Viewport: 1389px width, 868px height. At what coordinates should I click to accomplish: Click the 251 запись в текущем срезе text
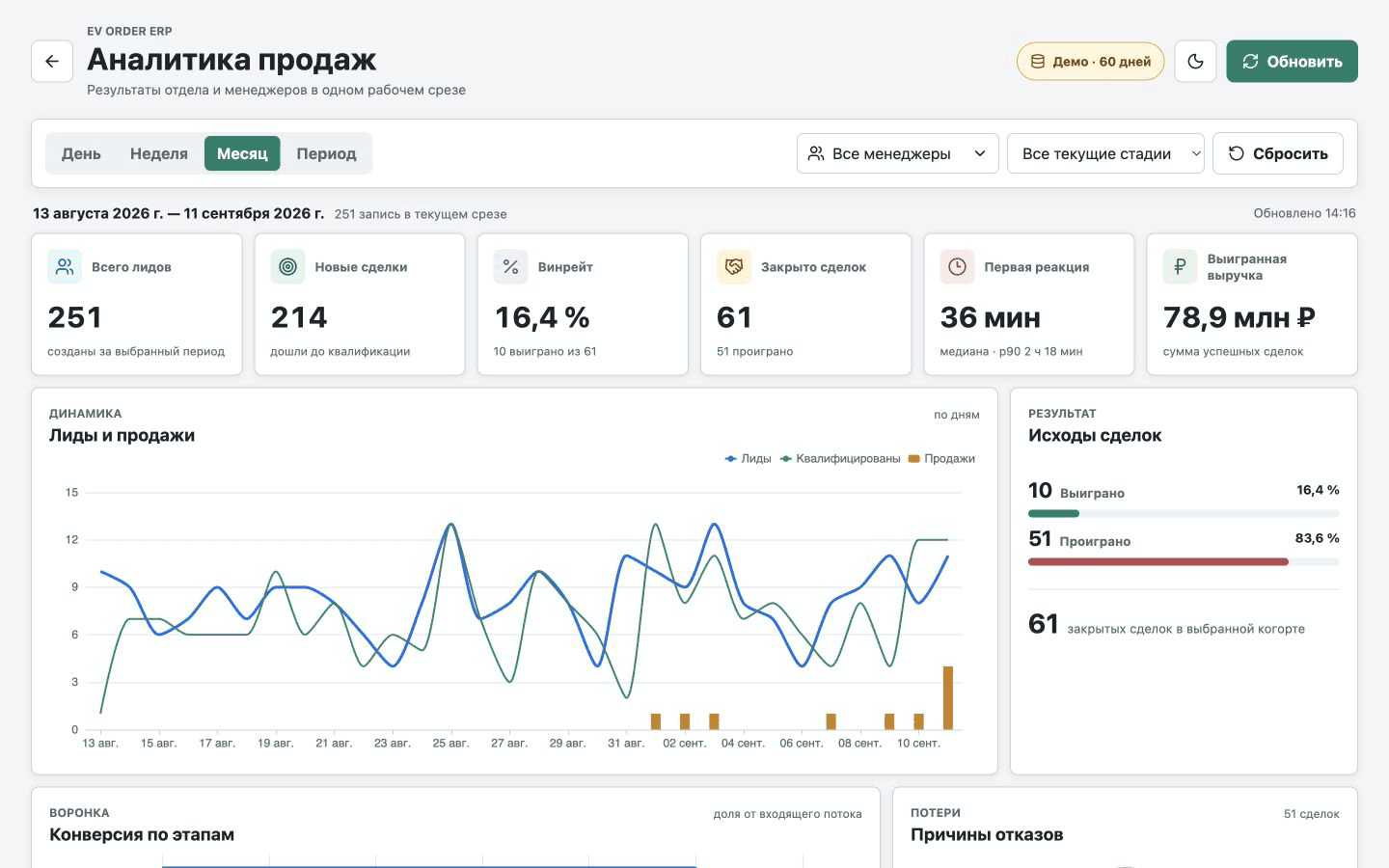421,214
